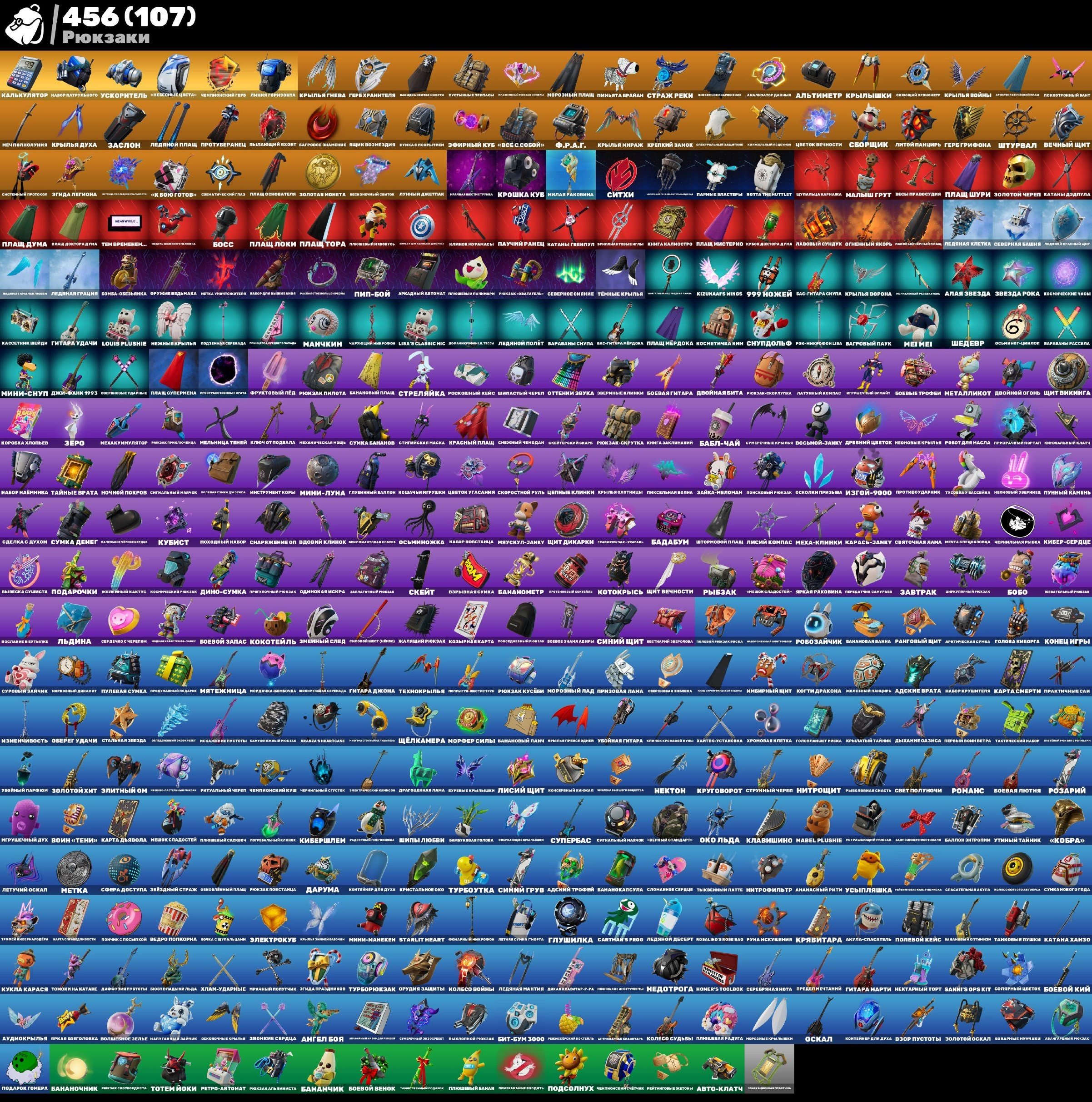Select the Розарий item

pos(1067,771)
